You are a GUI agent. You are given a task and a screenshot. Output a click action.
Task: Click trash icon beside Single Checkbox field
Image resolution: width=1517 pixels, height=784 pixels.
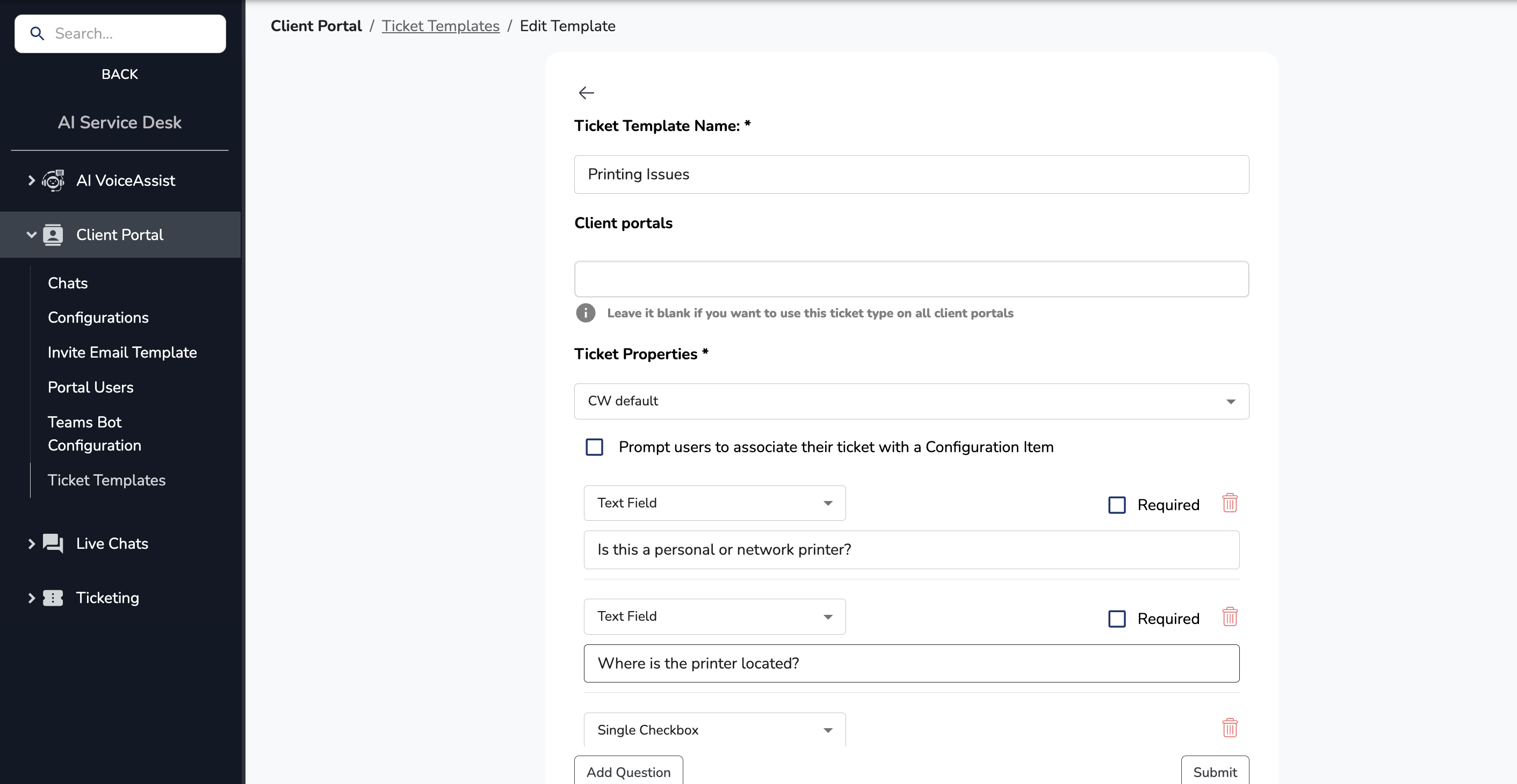(1230, 728)
